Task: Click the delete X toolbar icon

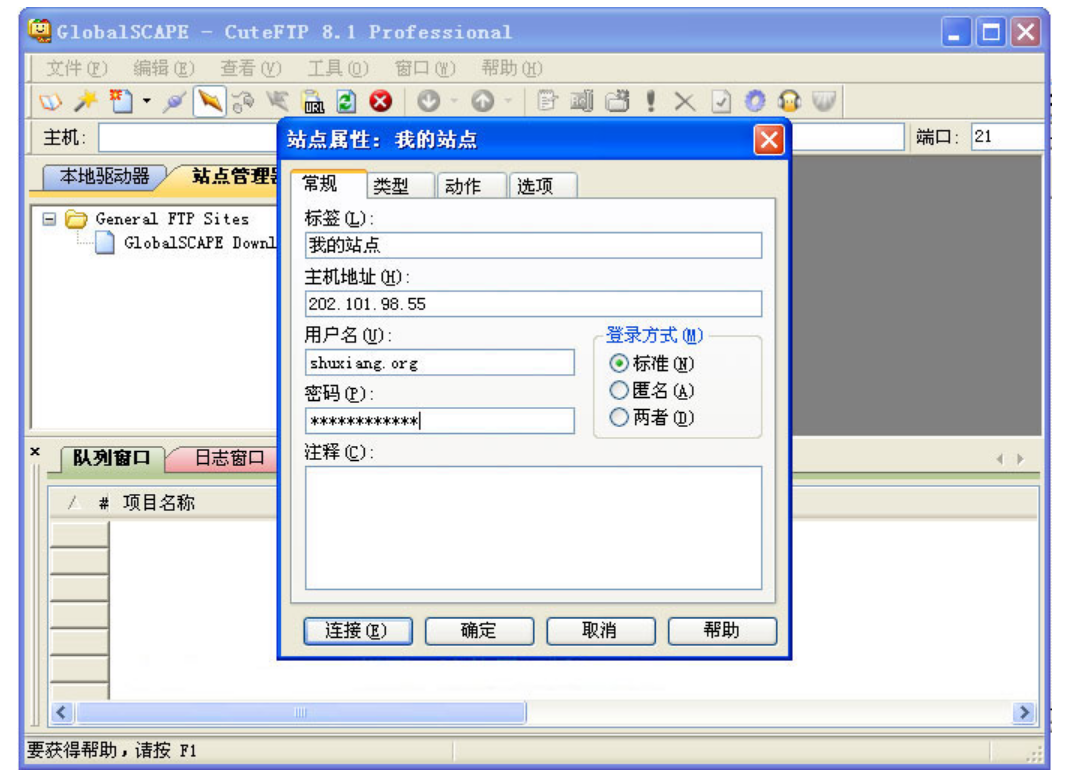Action: pos(684,101)
